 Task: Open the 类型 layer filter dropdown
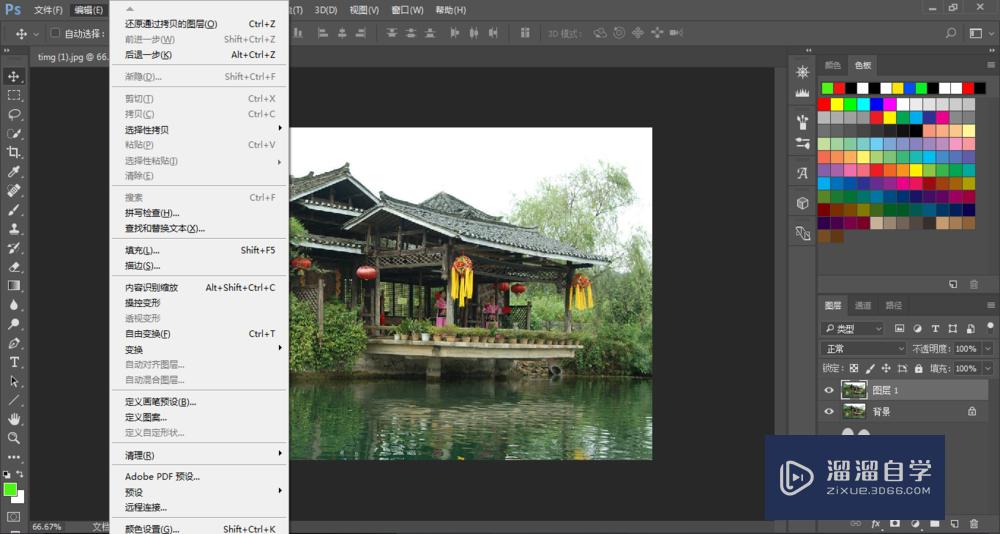coord(853,329)
